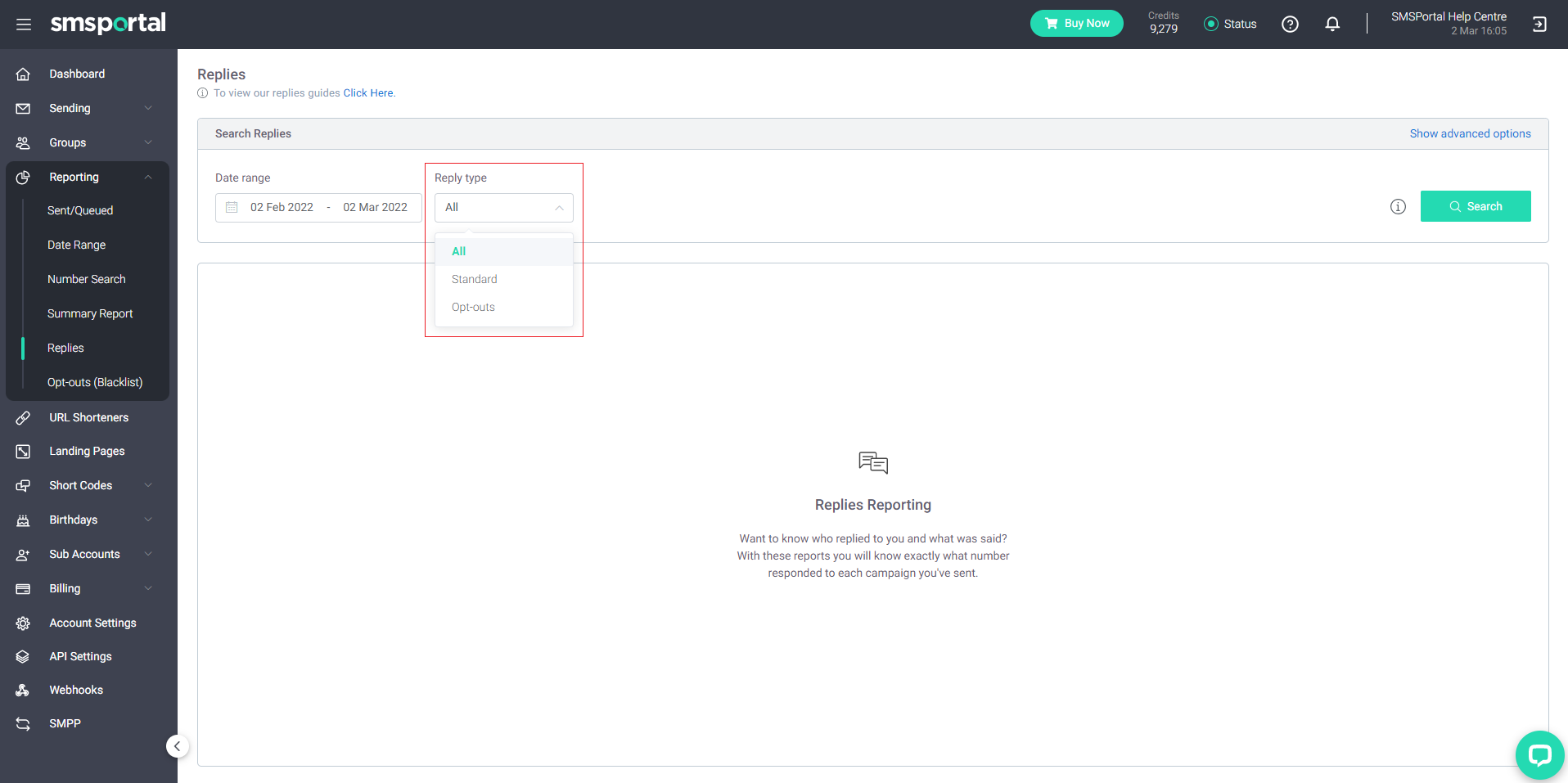Viewport: 1568px width, 783px height.
Task: Open the help question mark icon
Action: [1290, 25]
